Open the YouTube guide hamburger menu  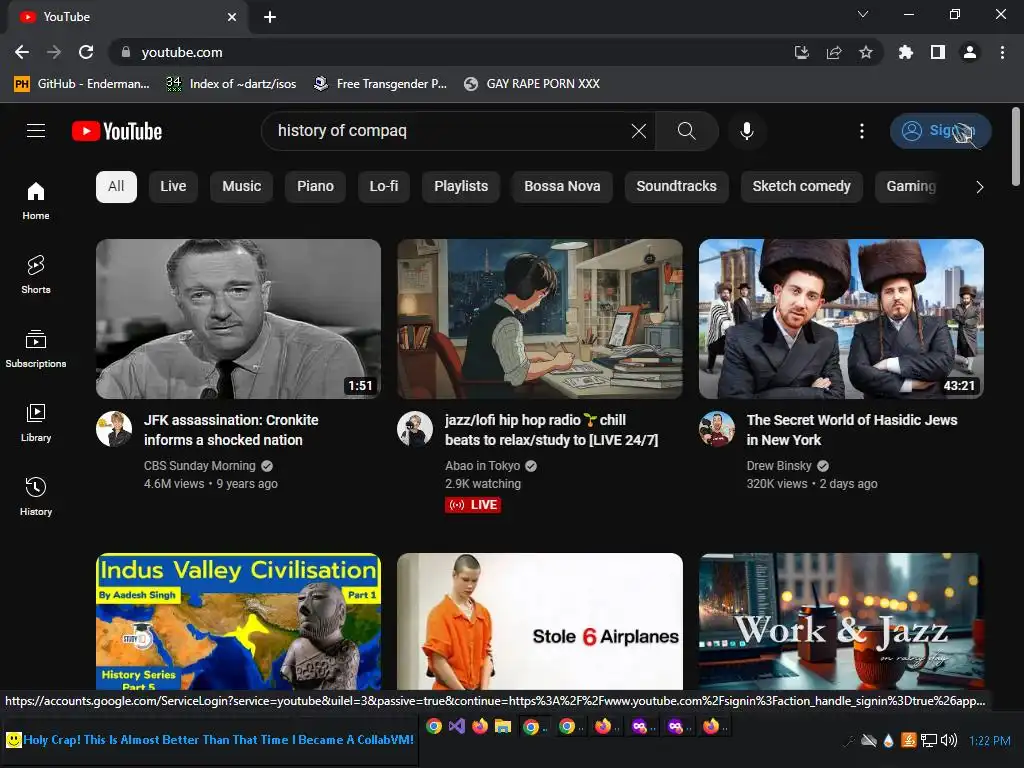pos(36,131)
